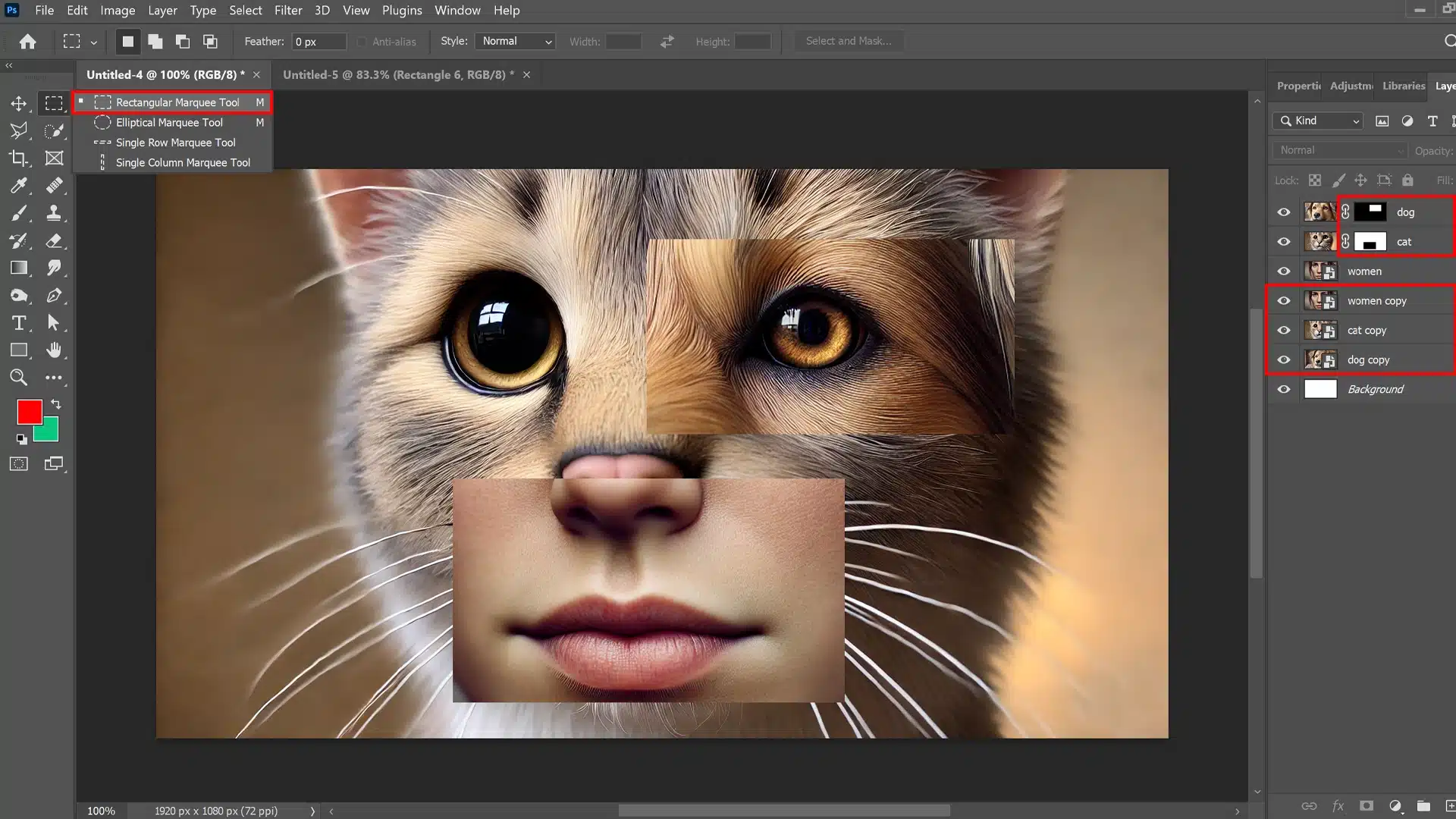Open the Kind filter dropdown
The image size is (1456, 819).
point(1318,121)
